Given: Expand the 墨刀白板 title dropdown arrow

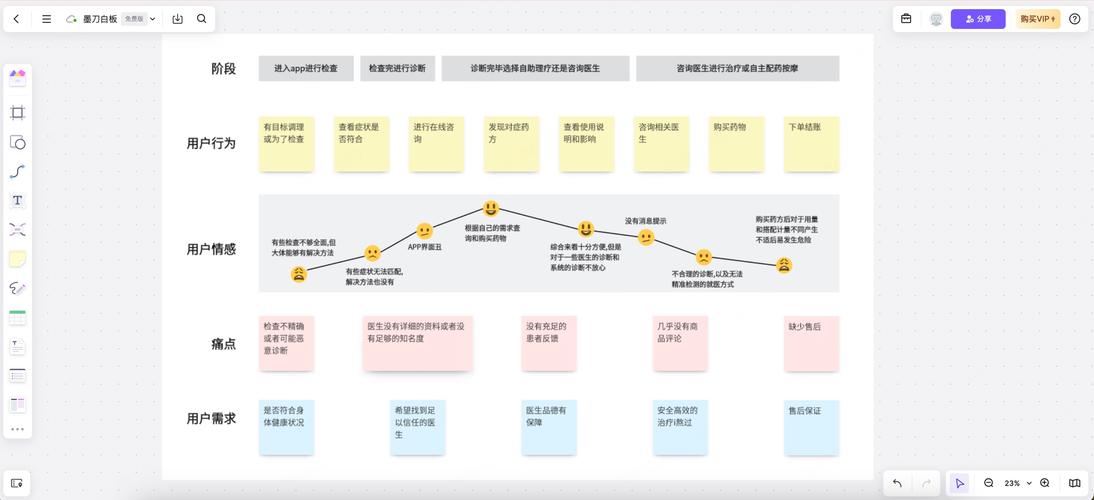Looking at the screenshot, I should 153,20.
